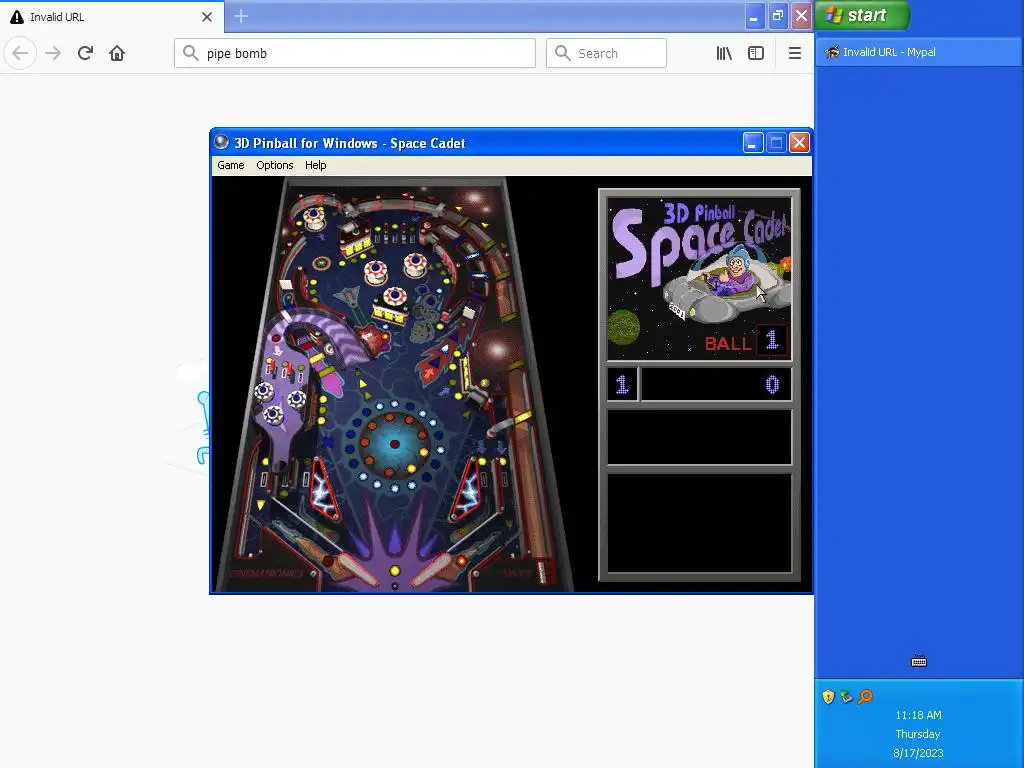Minimize the Mypal browser window
Screen dimensions: 1024x768
[754, 16]
